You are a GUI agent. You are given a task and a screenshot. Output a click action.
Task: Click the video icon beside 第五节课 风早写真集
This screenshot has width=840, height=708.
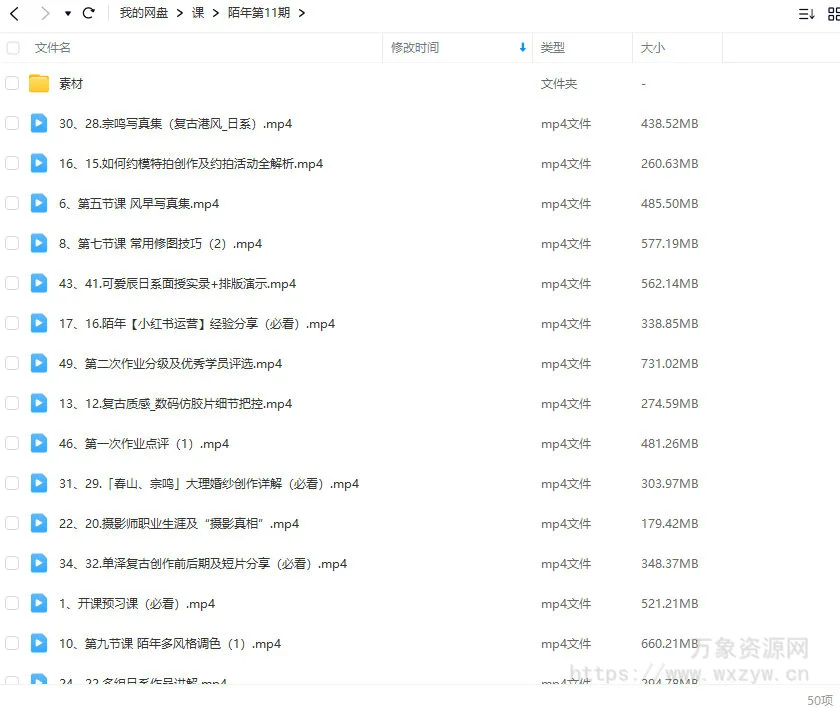click(38, 203)
